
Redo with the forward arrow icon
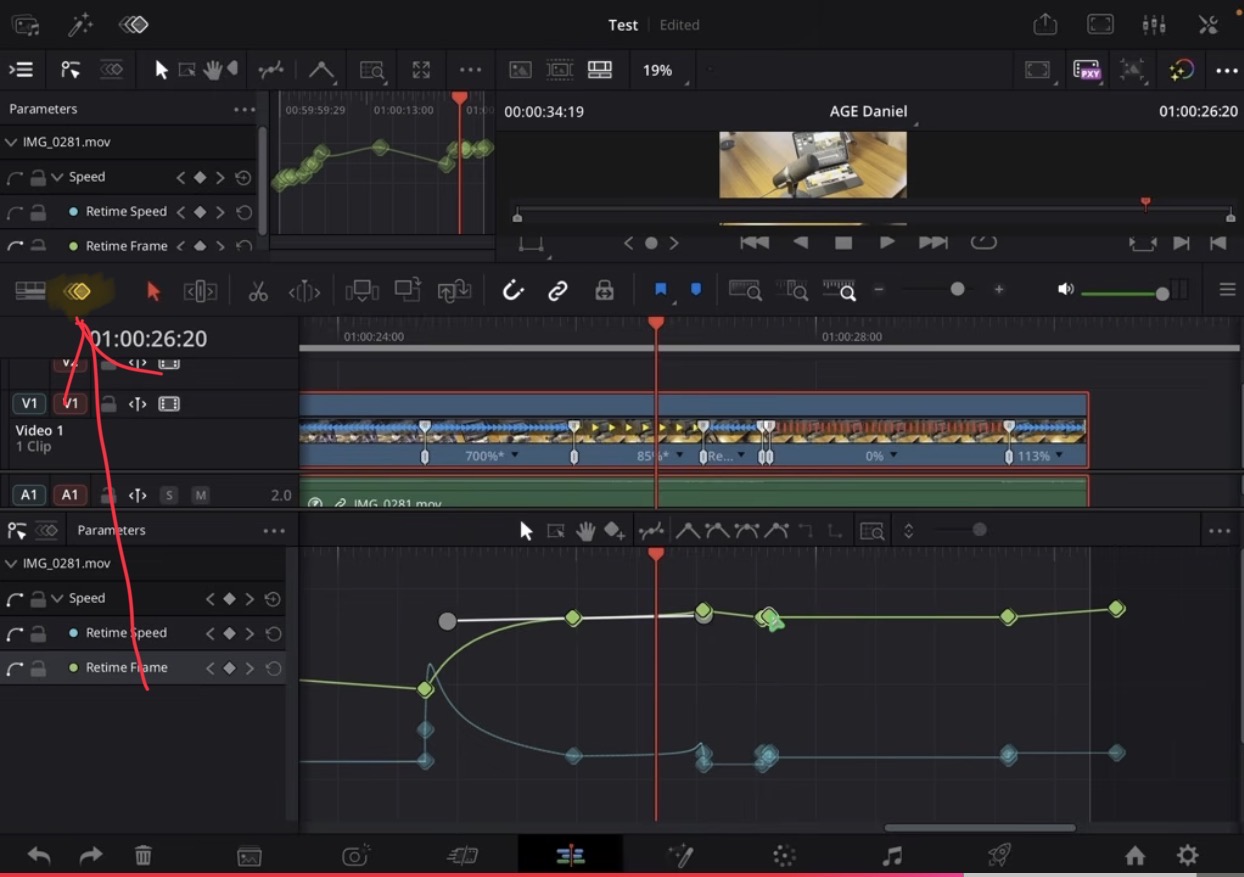pos(91,855)
